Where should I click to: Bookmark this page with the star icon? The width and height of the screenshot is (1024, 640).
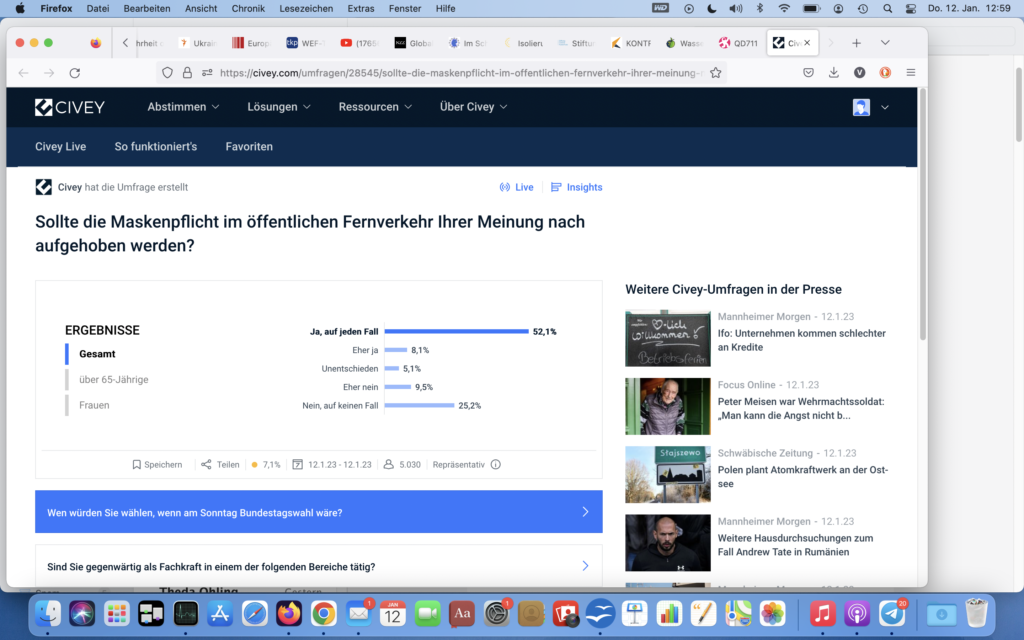715,73
